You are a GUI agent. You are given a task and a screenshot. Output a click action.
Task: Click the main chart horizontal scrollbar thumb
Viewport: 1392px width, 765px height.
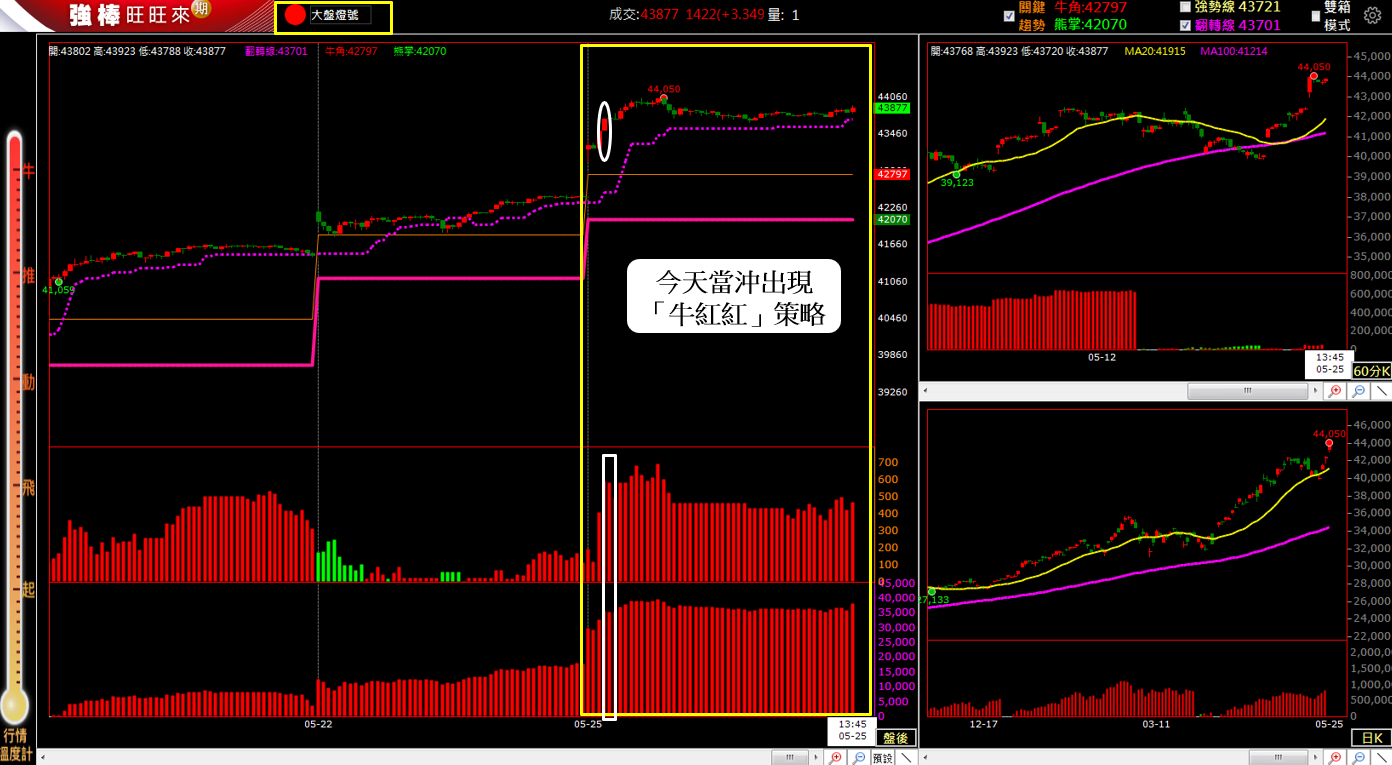790,758
